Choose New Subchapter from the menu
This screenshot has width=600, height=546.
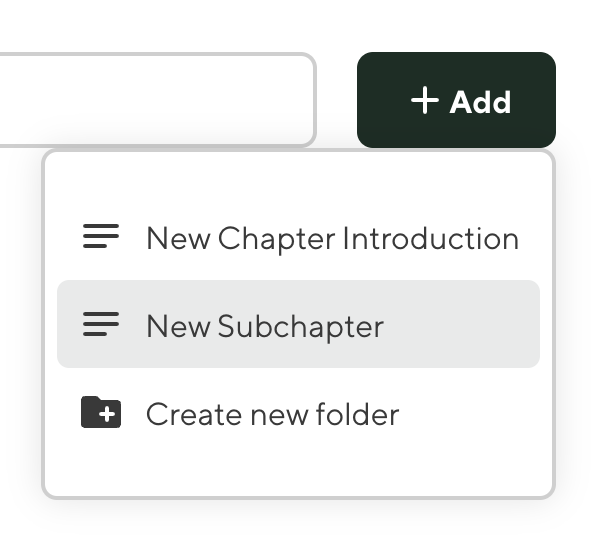pyautogui.click(x=265, y=326)
